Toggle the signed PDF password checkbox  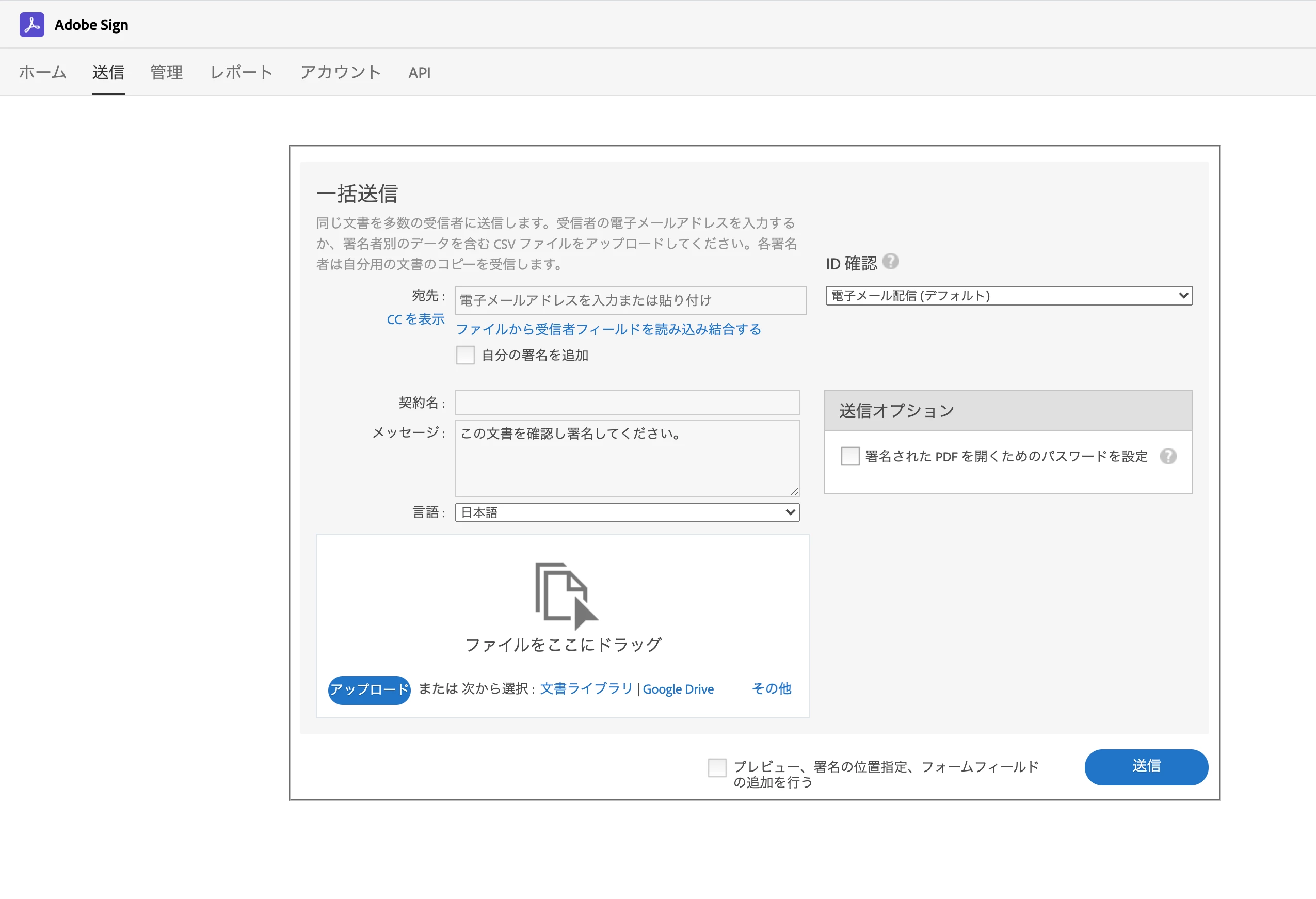pyautogui.click(x=849, y=456)
